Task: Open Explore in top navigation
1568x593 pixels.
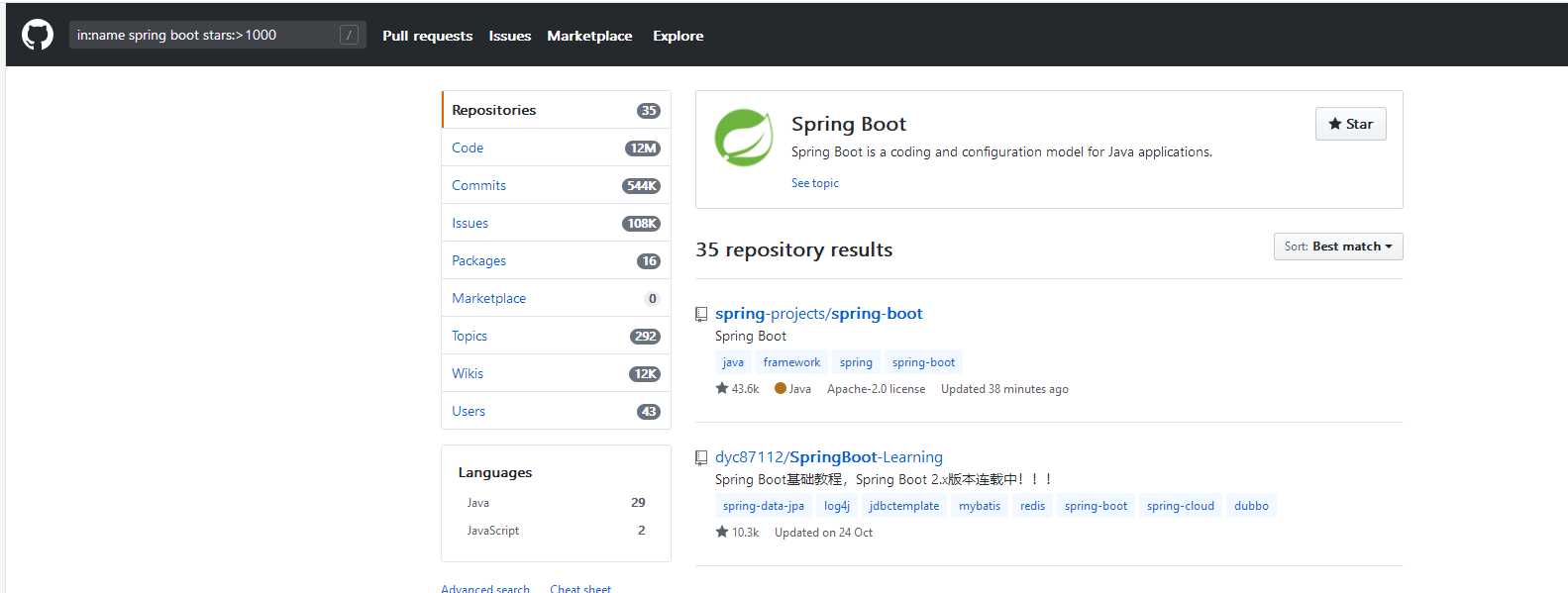Action: [679, 36]
